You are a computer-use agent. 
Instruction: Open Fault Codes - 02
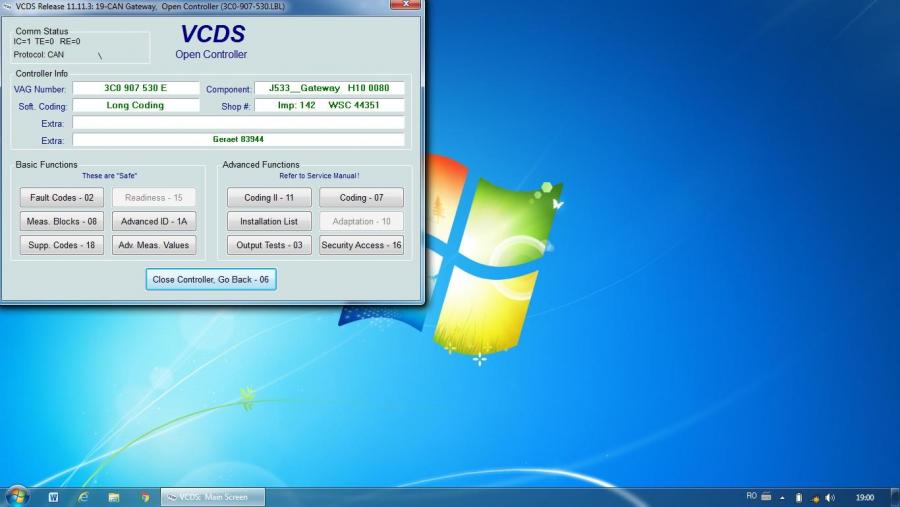point(61,198)
